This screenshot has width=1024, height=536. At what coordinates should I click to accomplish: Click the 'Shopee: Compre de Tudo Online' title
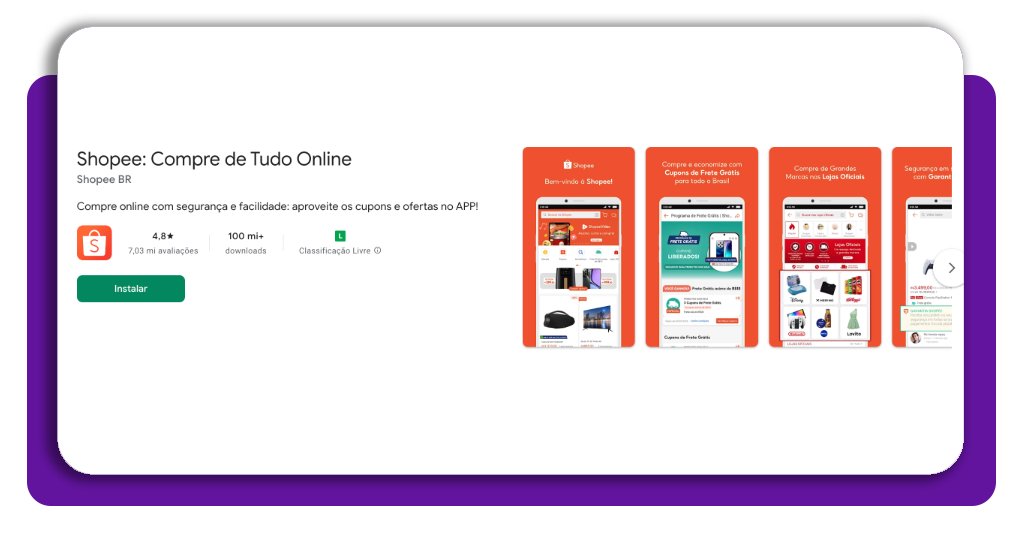pos(214,159)
